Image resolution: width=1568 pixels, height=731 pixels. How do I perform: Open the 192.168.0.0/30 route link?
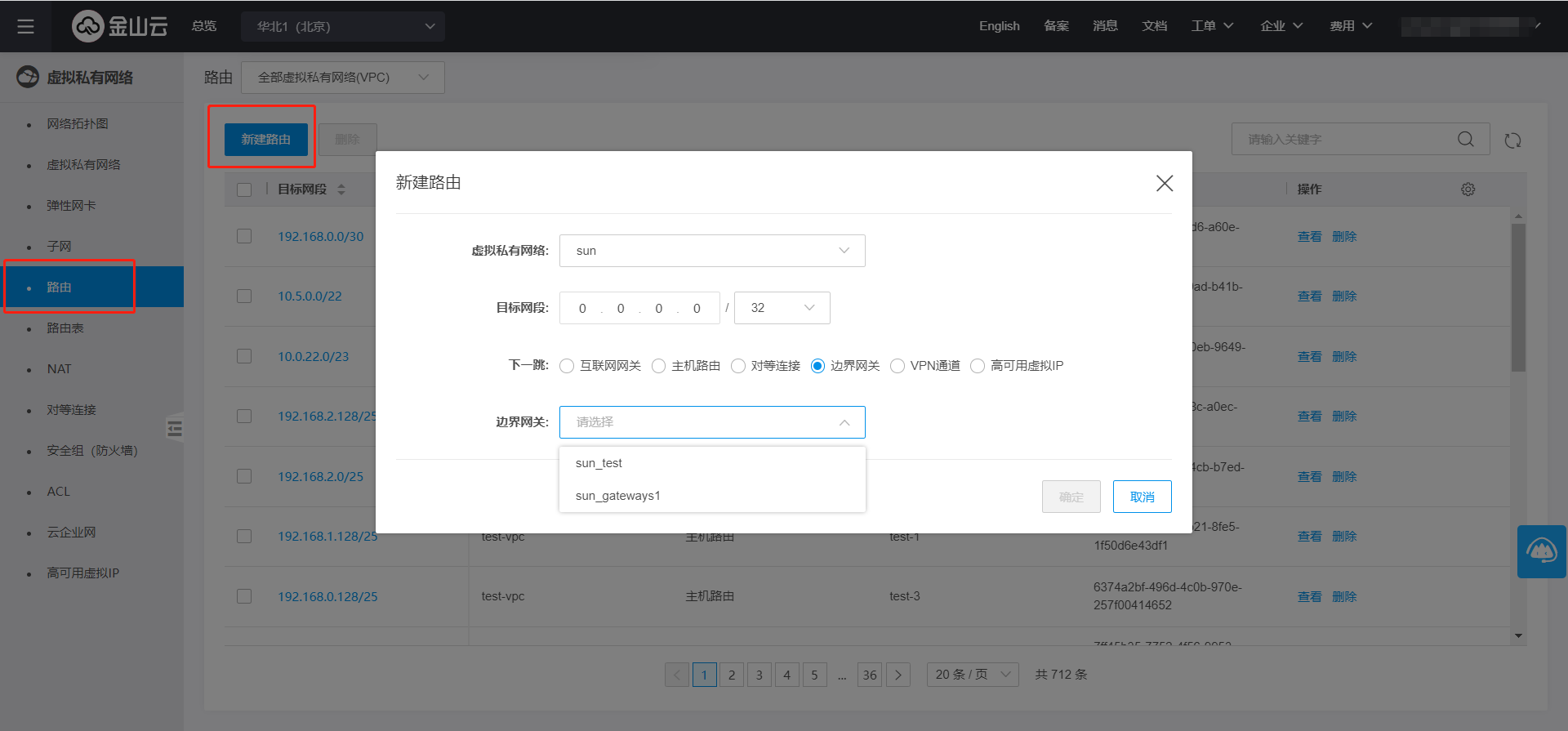(x=320, y=236)
